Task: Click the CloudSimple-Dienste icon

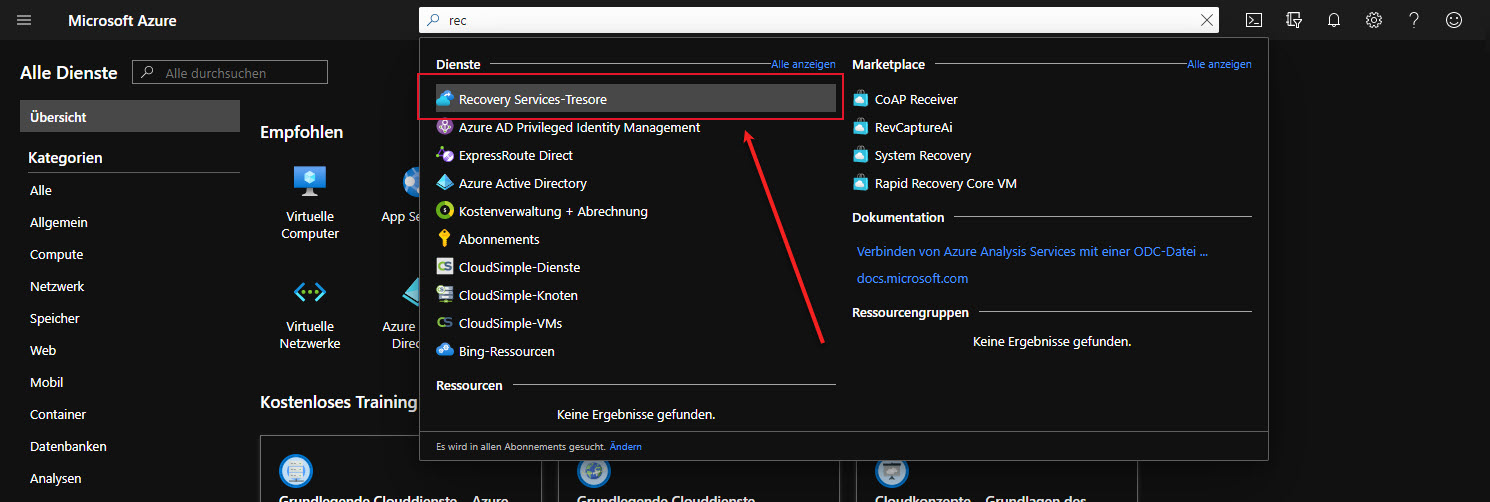Action: pyautogui.click(x=446, y=267)
